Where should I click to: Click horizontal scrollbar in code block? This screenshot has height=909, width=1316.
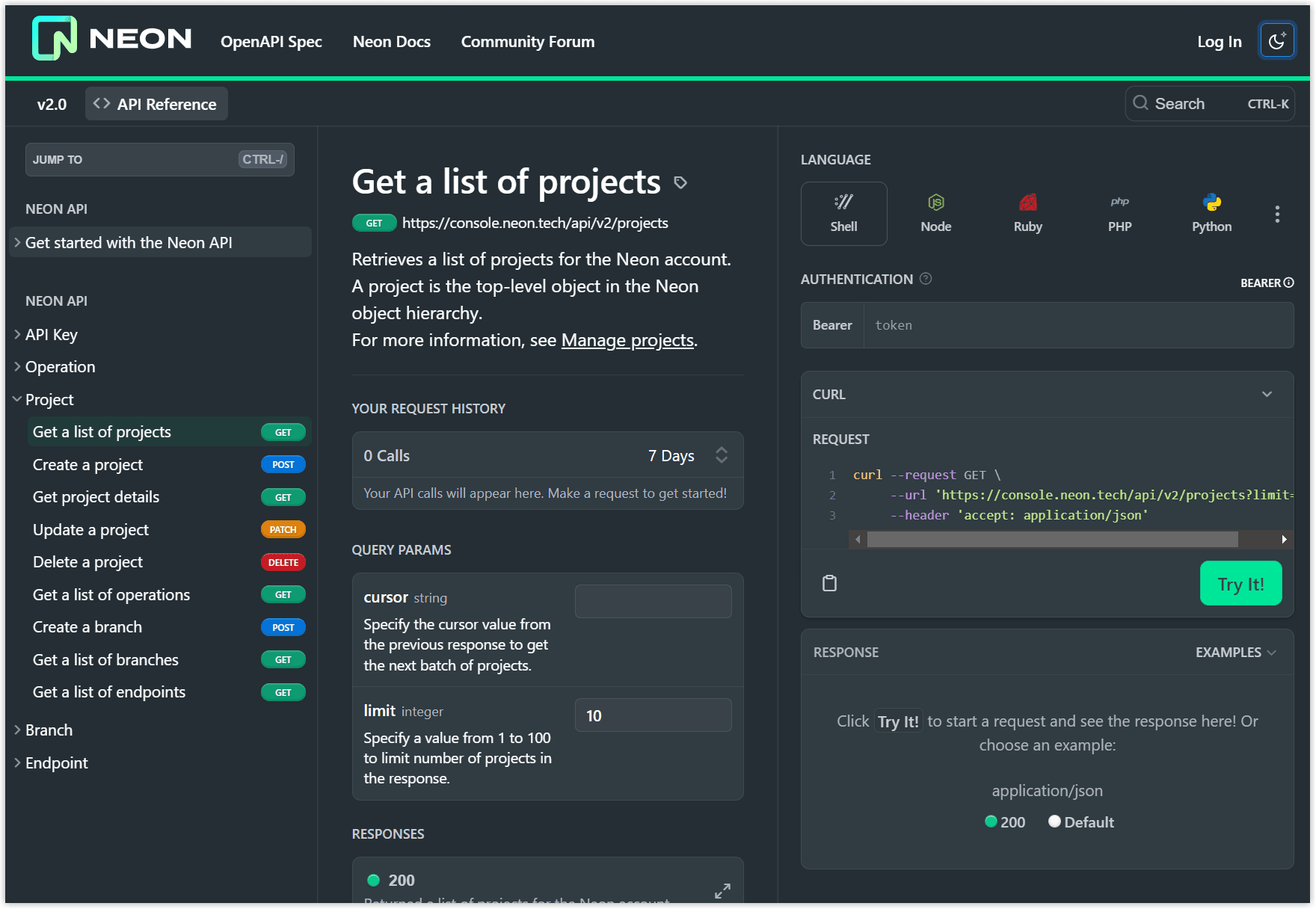coord(1053,539)
